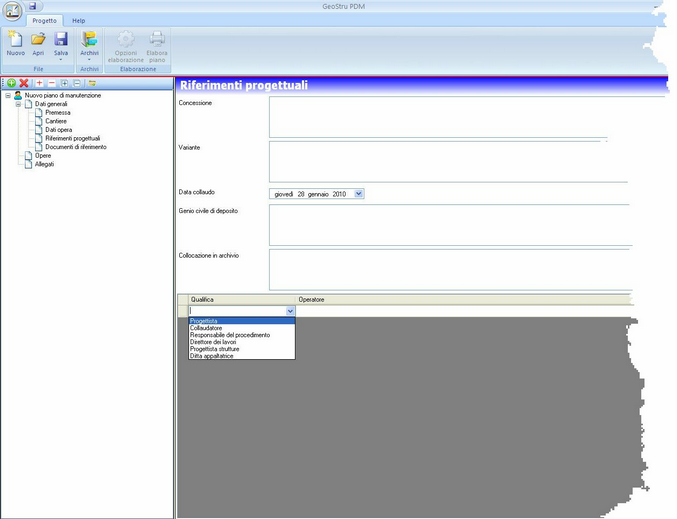Screen dimensions: 677x519
Task: Click the red X delete icon
Action: 24,83
